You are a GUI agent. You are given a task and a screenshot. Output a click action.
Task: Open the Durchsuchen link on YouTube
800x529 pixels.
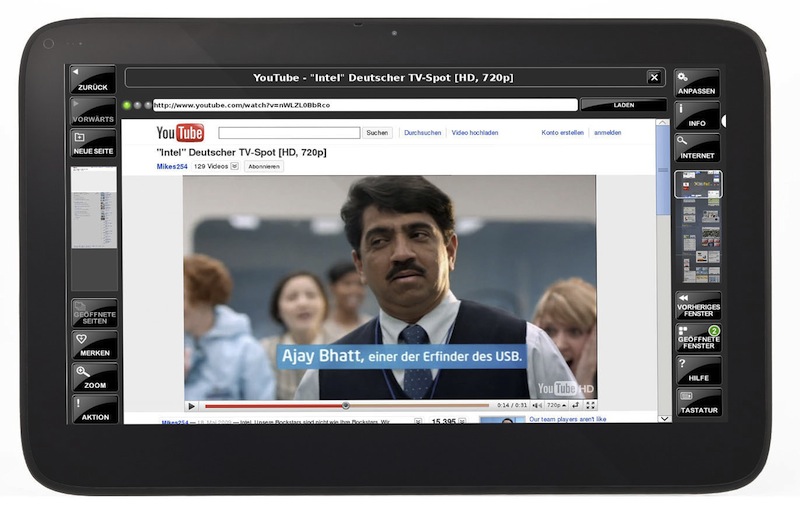point(422,132)
